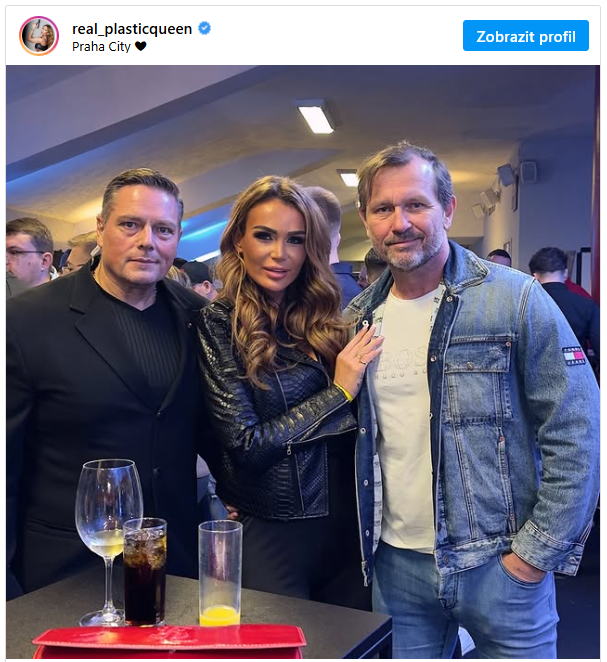Click the black heart emoji beside Praha City
Viewport: 607px width, 662px height.
tap(141, 46)
